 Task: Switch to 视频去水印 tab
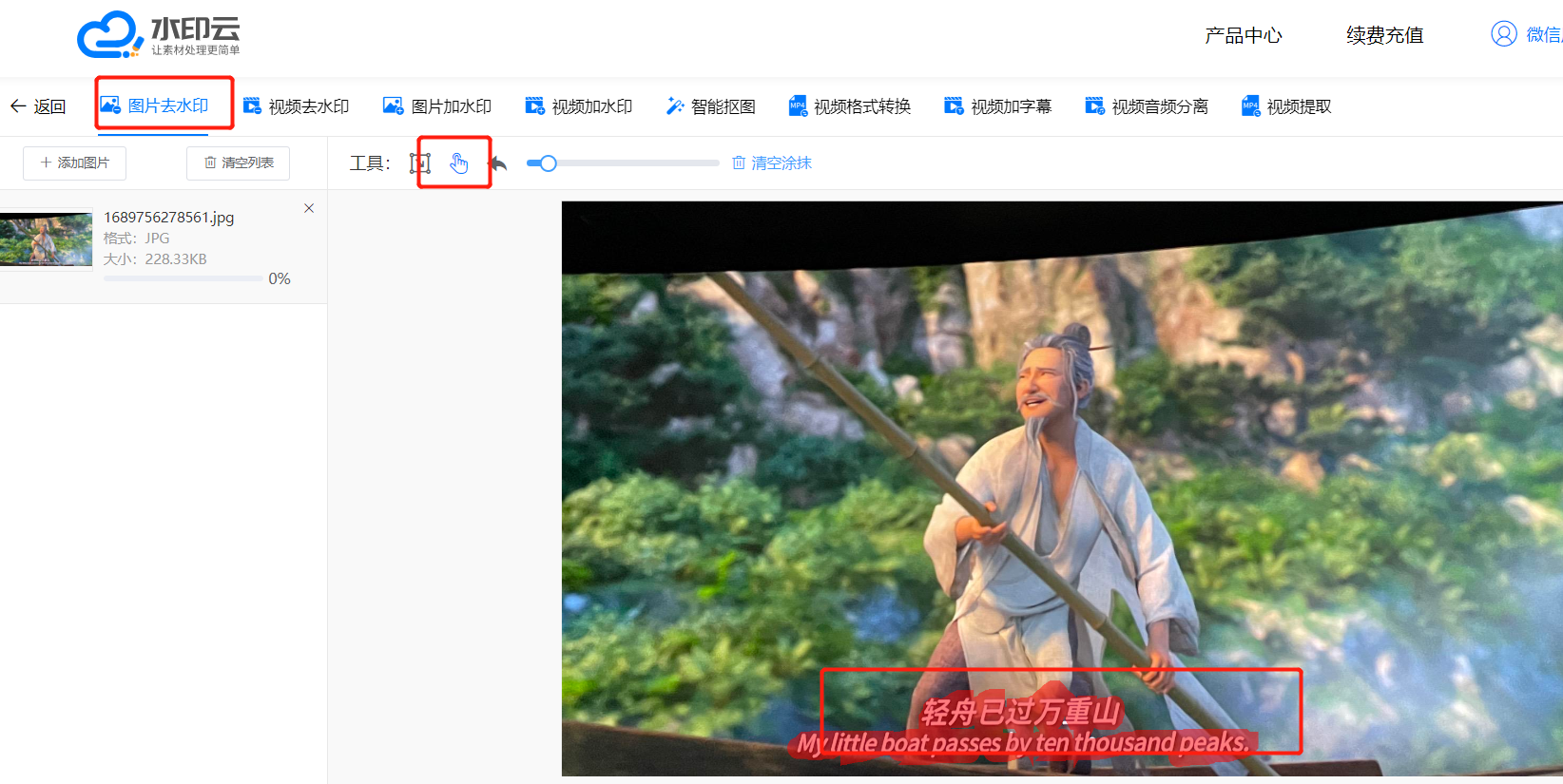pyautogui.click(x=297, y=106)
